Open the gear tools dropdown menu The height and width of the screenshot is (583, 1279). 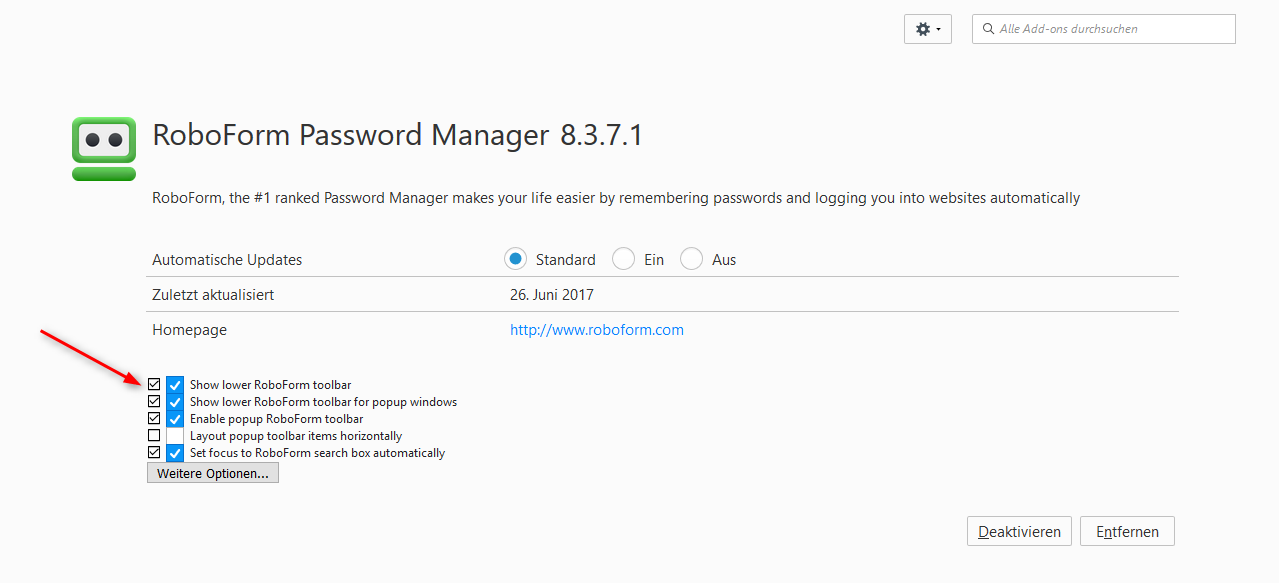(927, 29)
